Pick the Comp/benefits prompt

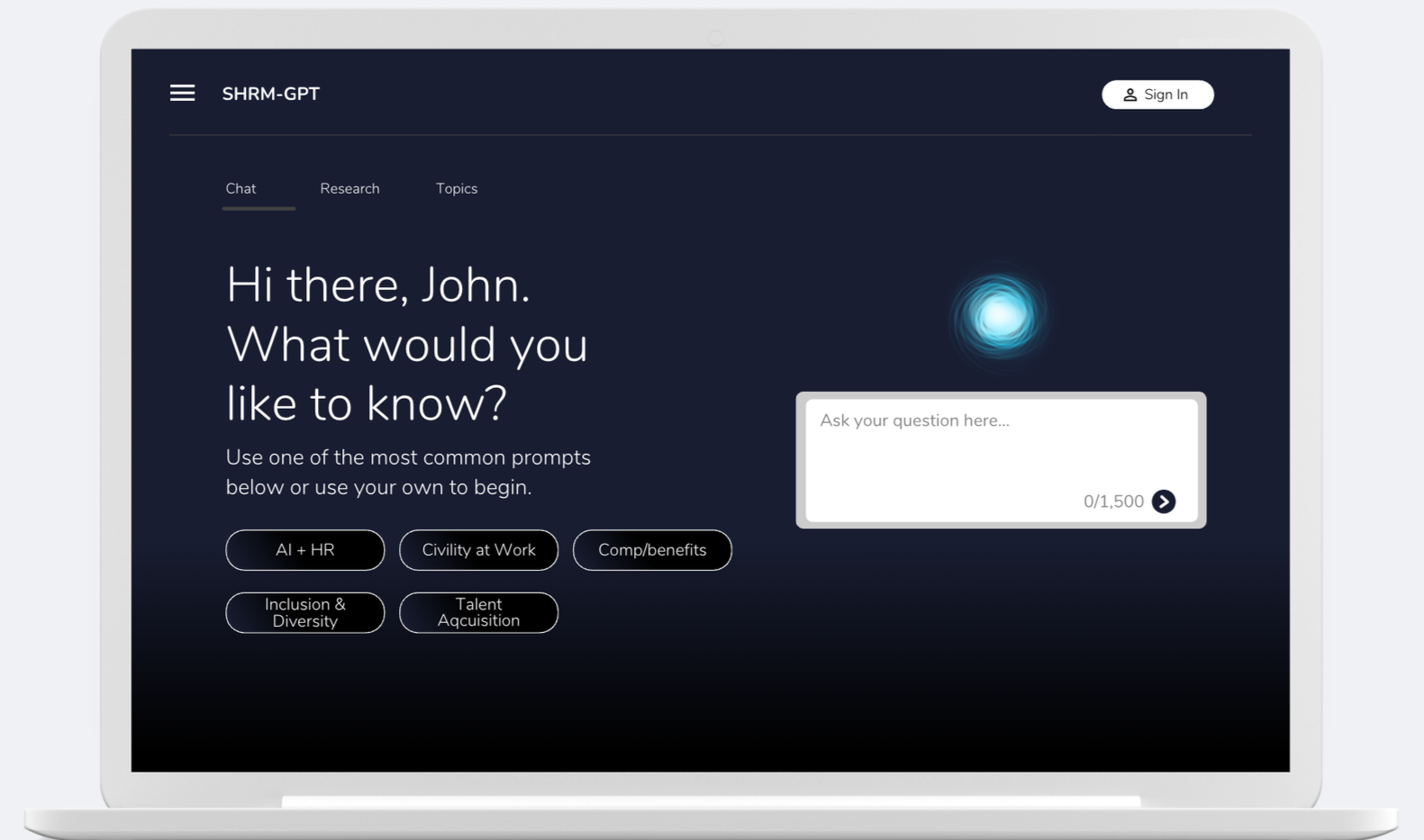[652, 550]
